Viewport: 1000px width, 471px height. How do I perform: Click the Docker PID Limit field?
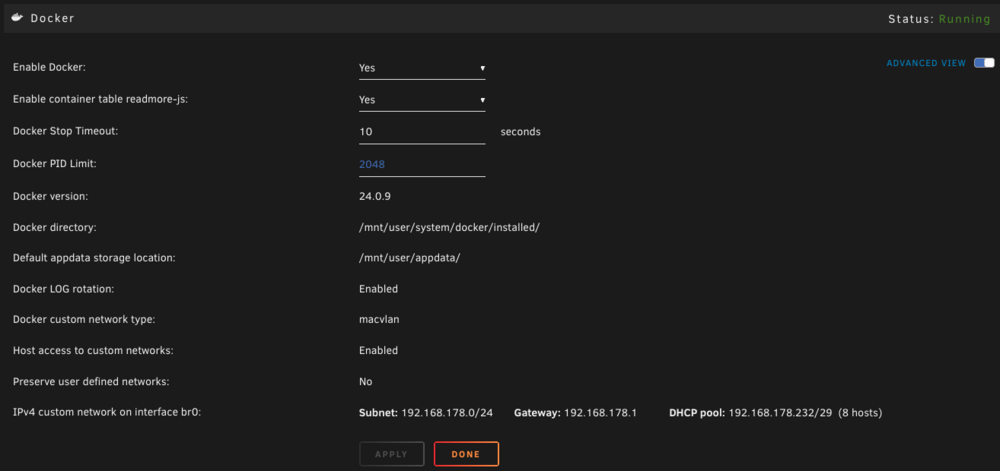pos(422,164)
